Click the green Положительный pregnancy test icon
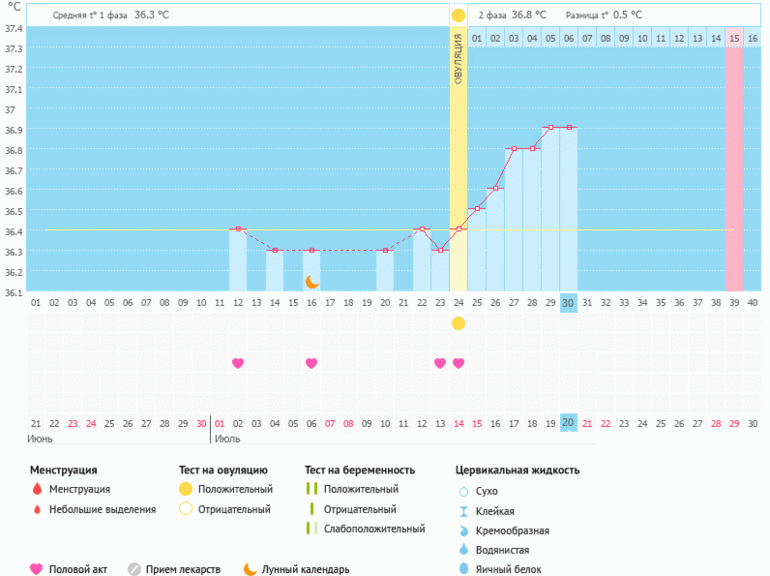The width and height of the screenshot is (770, 576). [311, 489]
